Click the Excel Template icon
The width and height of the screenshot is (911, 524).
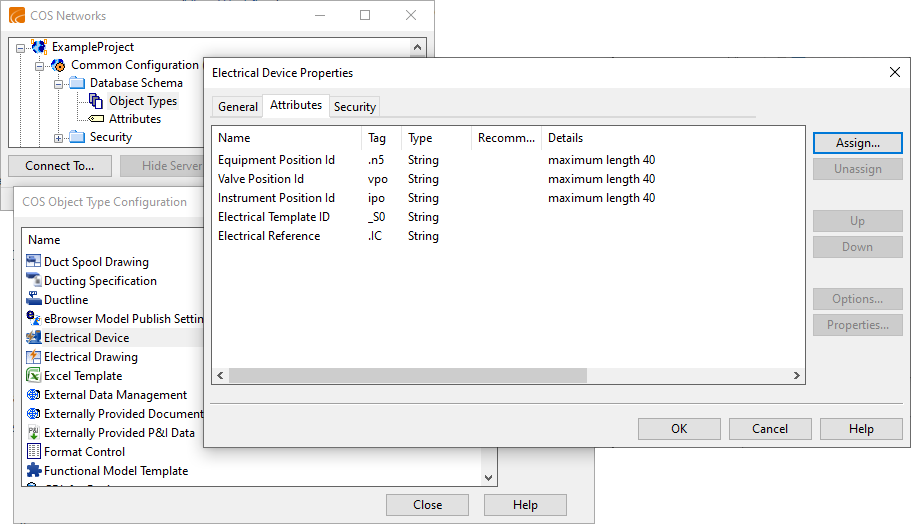point(34,376)
